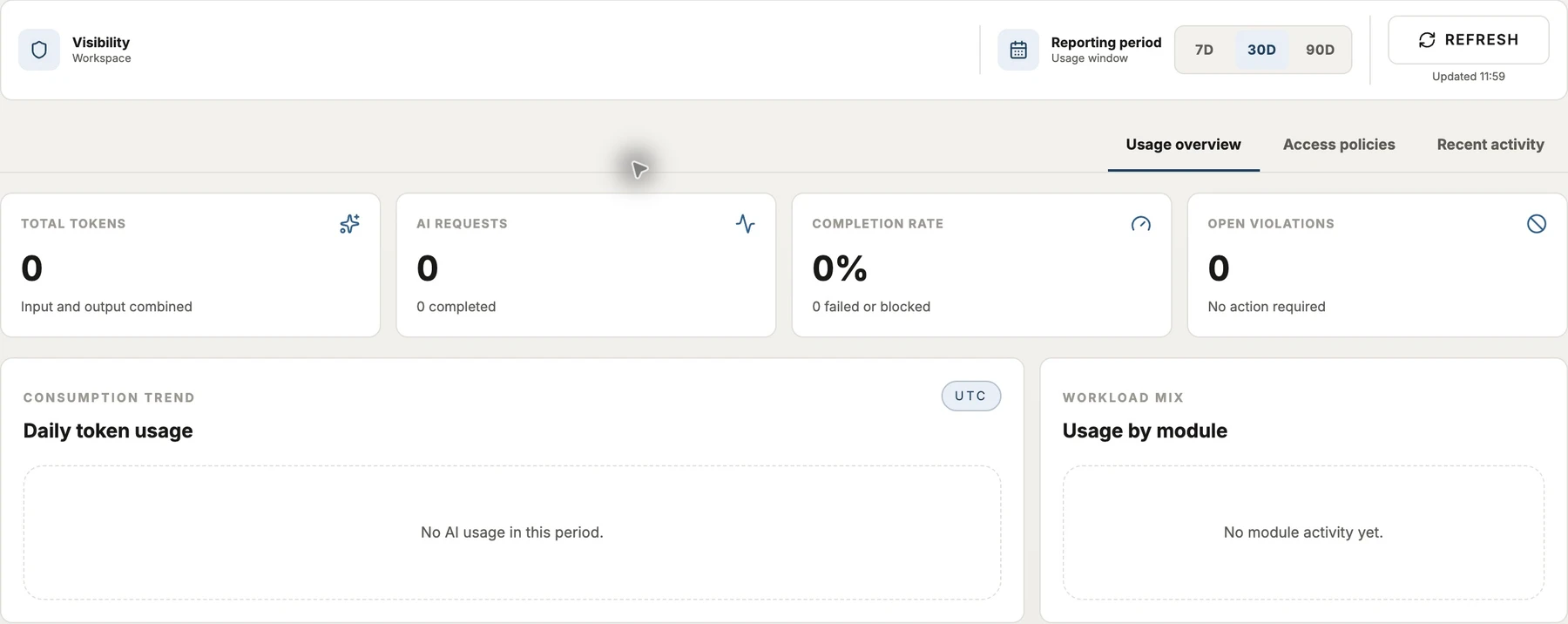Click the gauge icon on Completion Rate card
This screenshot has height=624, width=1568.
pyautogui.click(x=1140, y=224)
